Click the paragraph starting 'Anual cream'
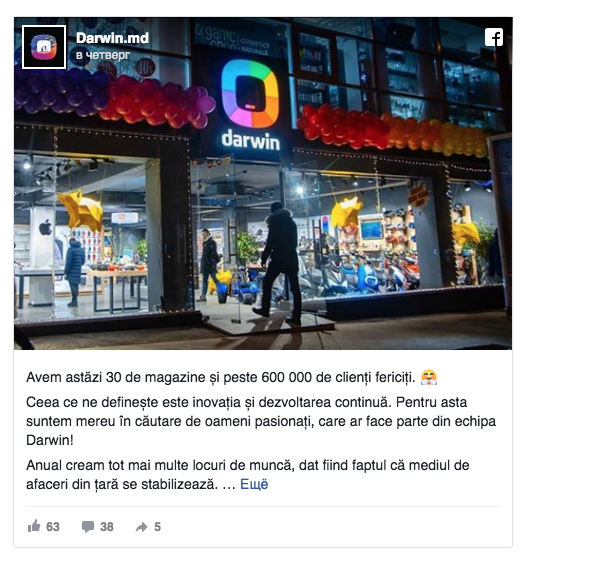 (248, 474)
